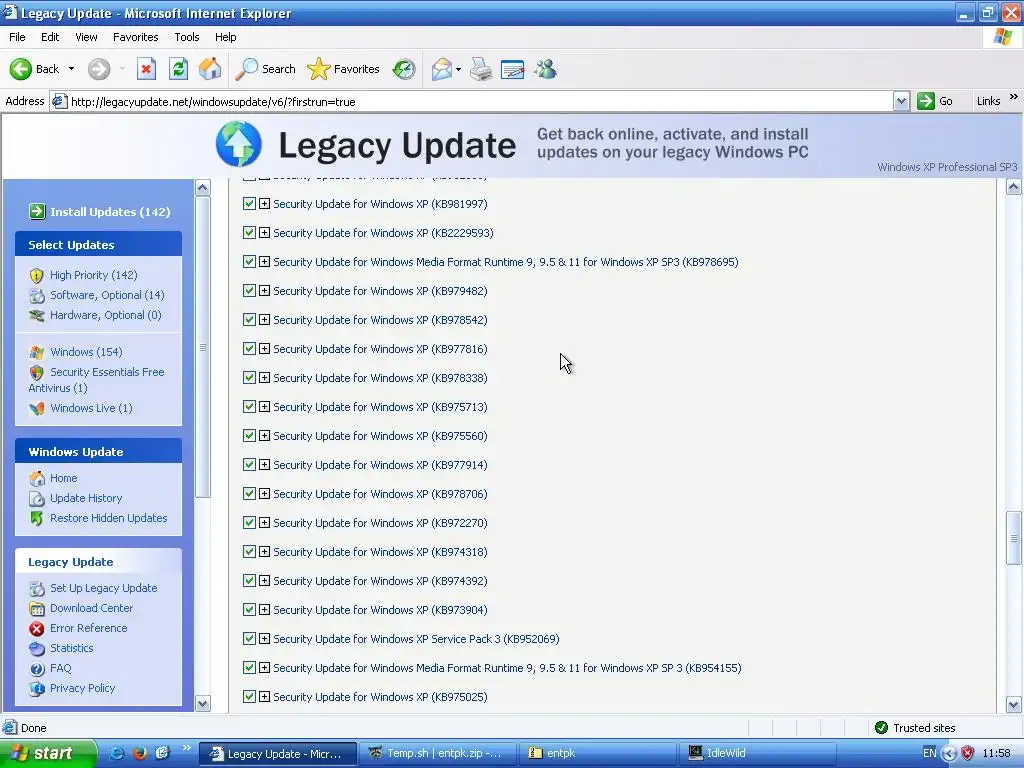The image size is (1024, 768).
Task: Open the Start menu
Action: coord(48,753)
